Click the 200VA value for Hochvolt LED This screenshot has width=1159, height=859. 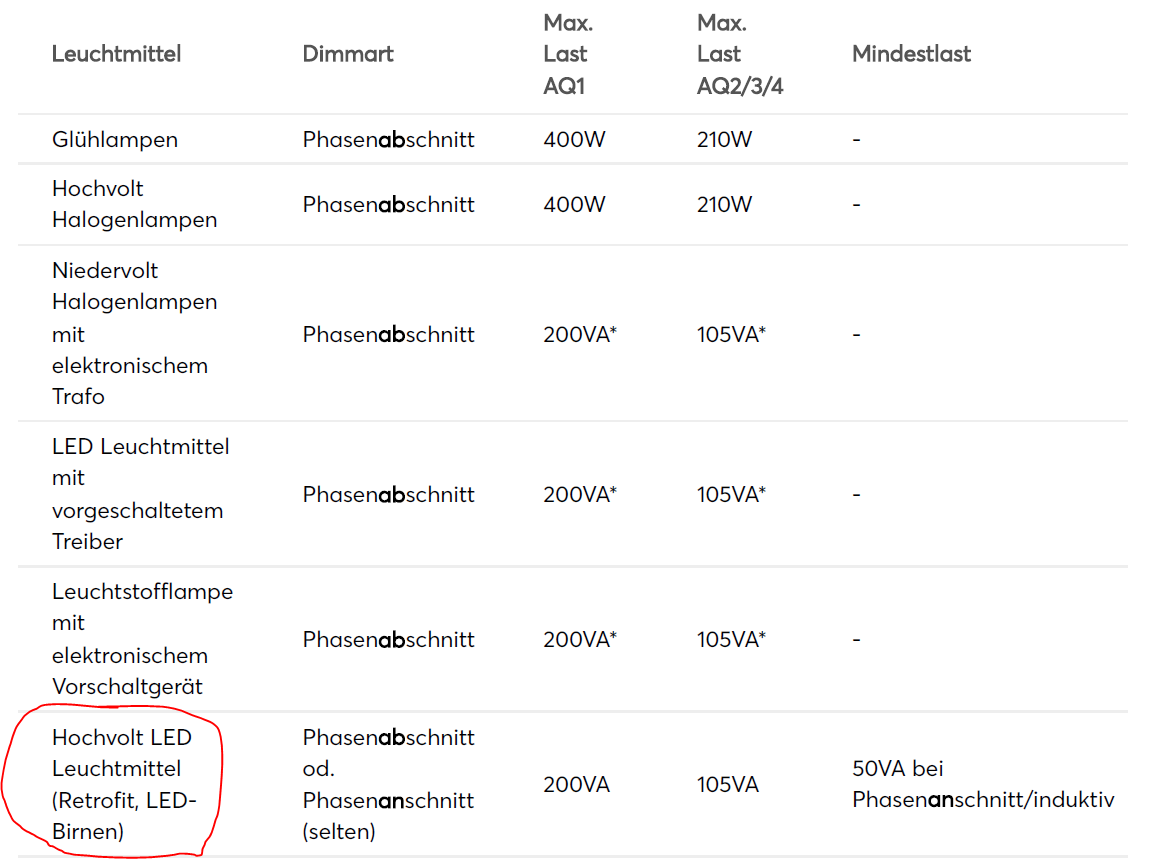pyautogui.click(x=576, y=785)
